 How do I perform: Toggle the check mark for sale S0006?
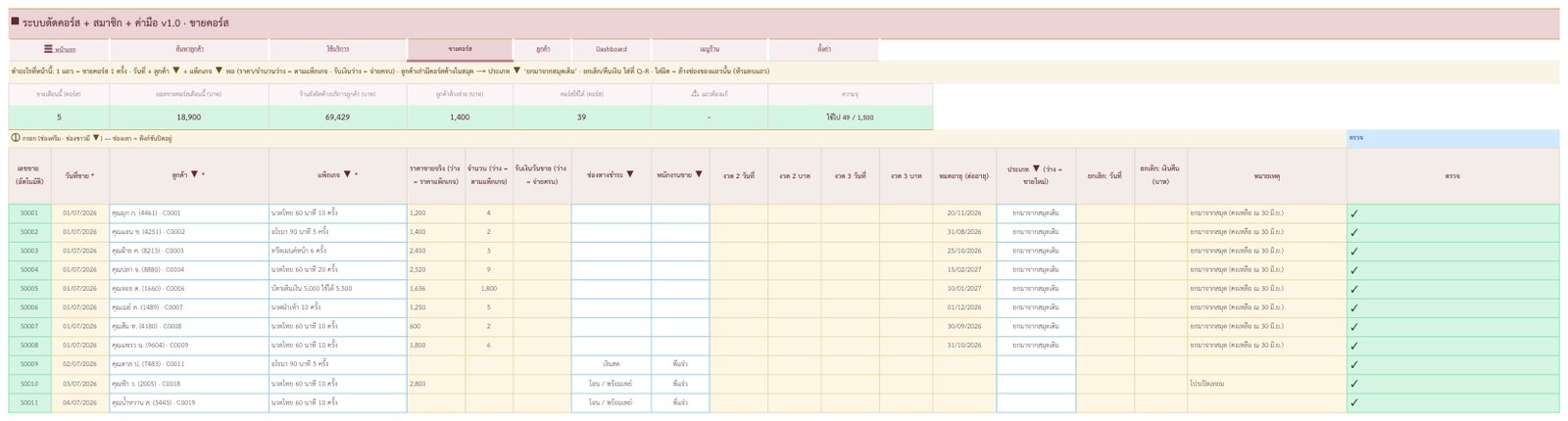[x=1354, y=307]
